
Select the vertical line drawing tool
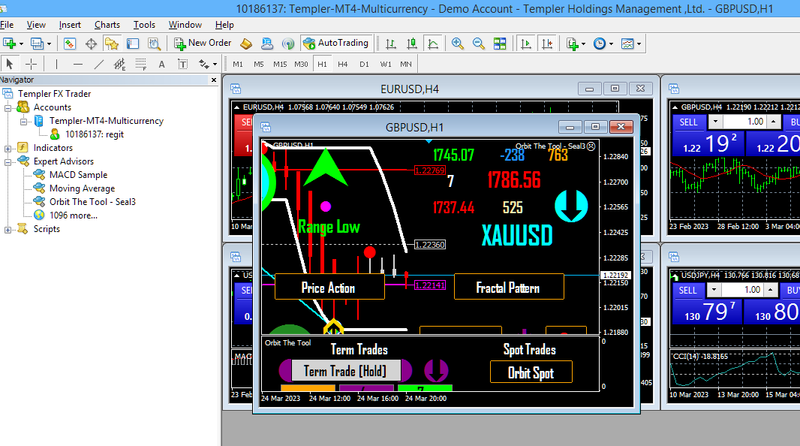pos(57,64)
